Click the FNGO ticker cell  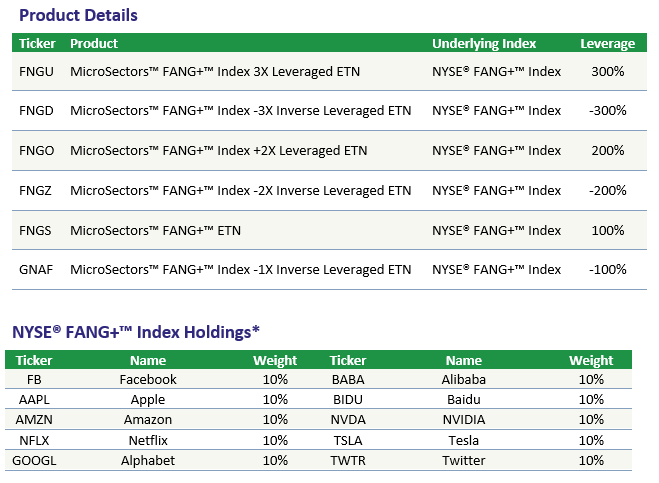pos(37,150)
